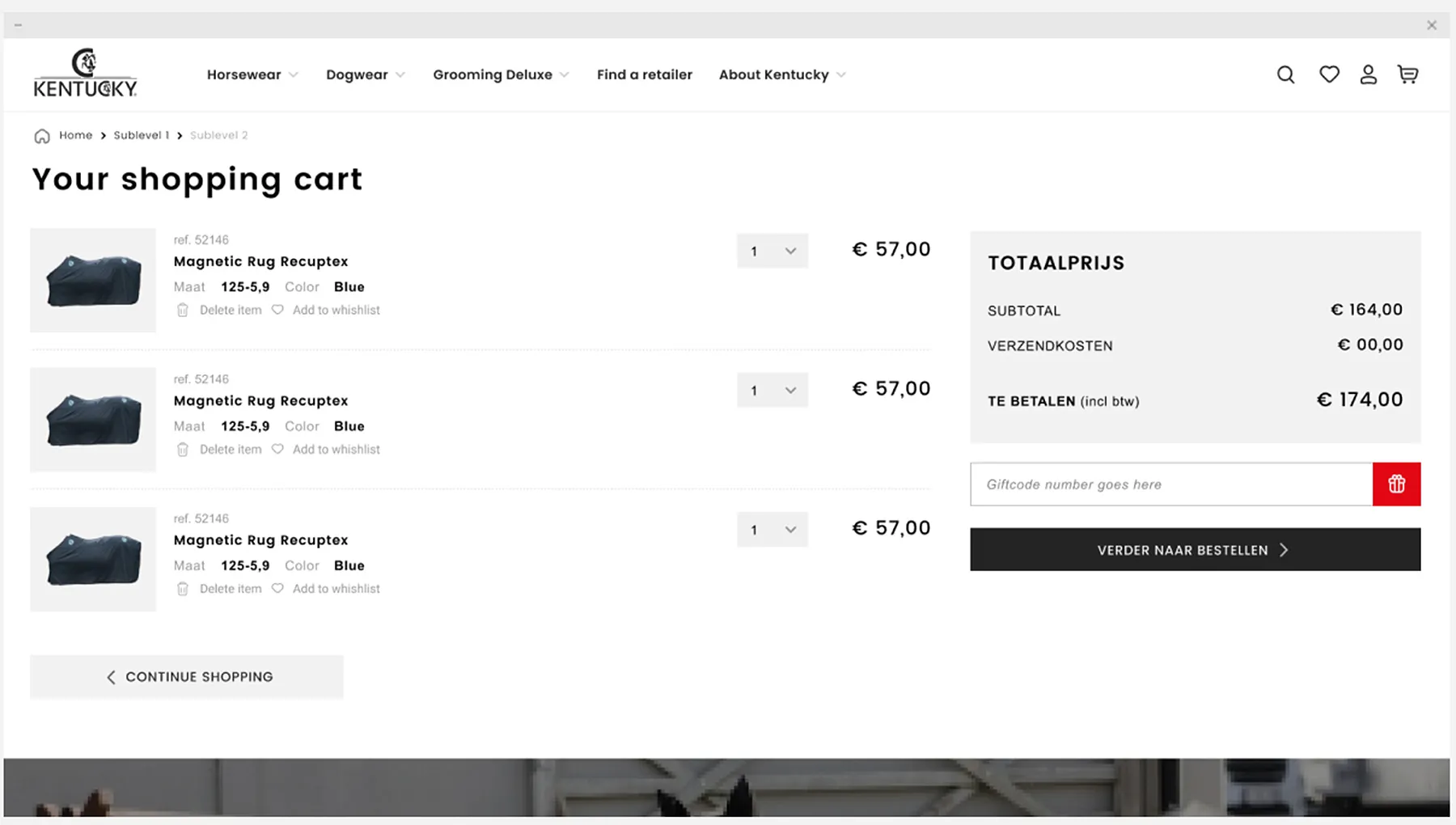Open first Magnetic Rug Recuptex thumbnail
The width and height of the screenshot is (1456, 825).
(x=93, y=280)
